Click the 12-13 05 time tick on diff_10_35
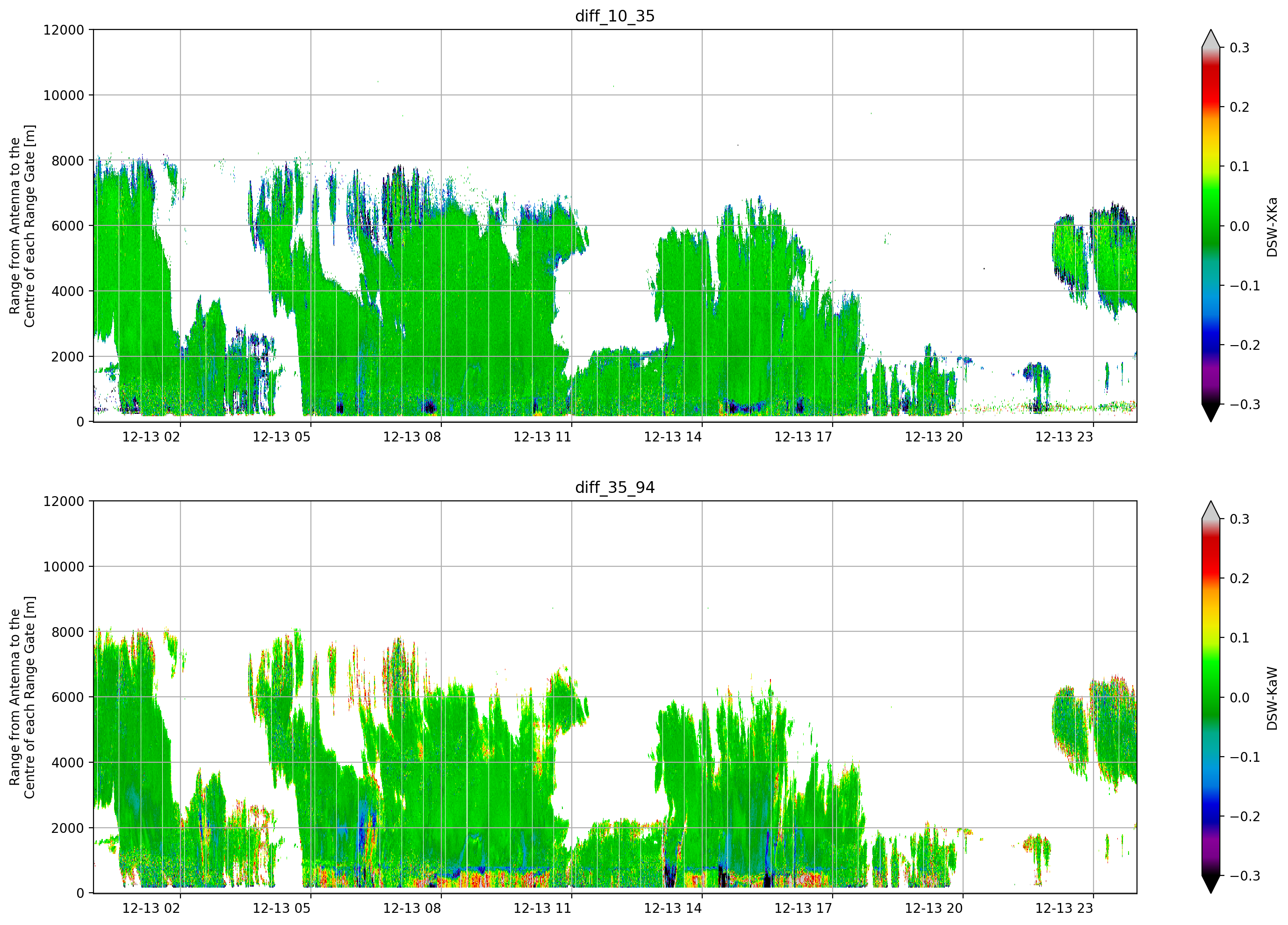Image resolution: width=1288 pixels, height=925 pixels. pyautogui.click(x=282, y=437)
